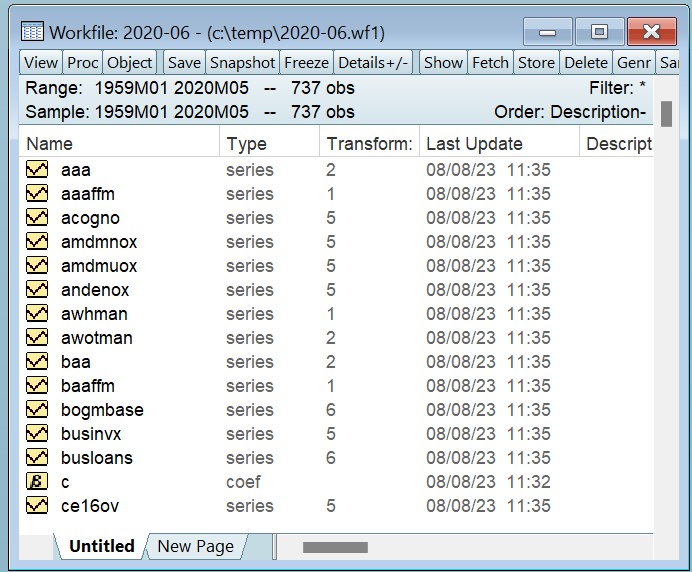Open the View menu
Image resolution: width=692 pixels, height=572 pixels.
coord(41,62)
